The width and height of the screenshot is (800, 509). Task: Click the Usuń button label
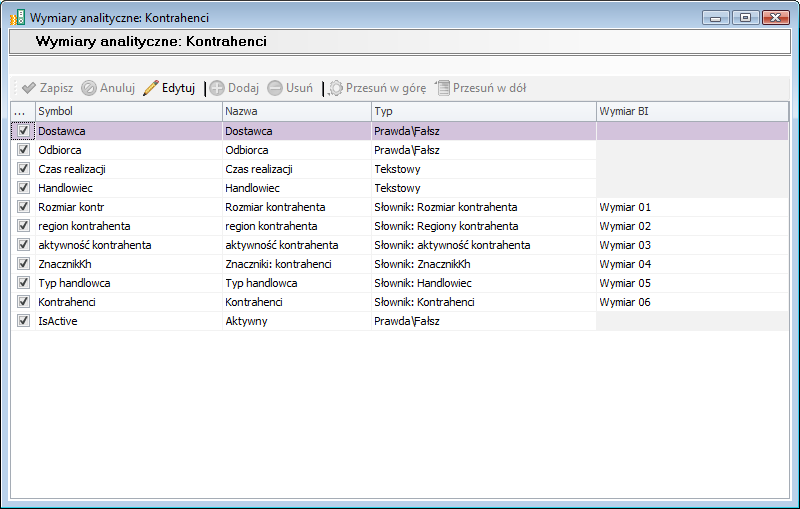[299, 88]
